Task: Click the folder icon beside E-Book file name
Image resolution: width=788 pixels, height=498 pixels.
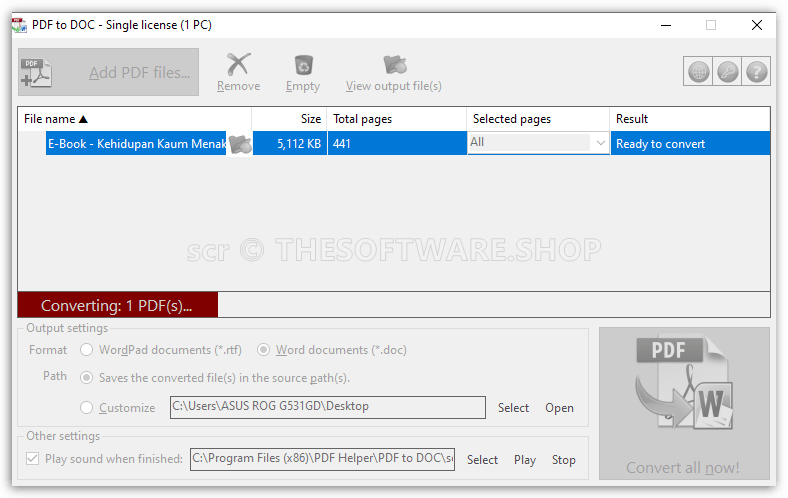Action: pos(240,144)
